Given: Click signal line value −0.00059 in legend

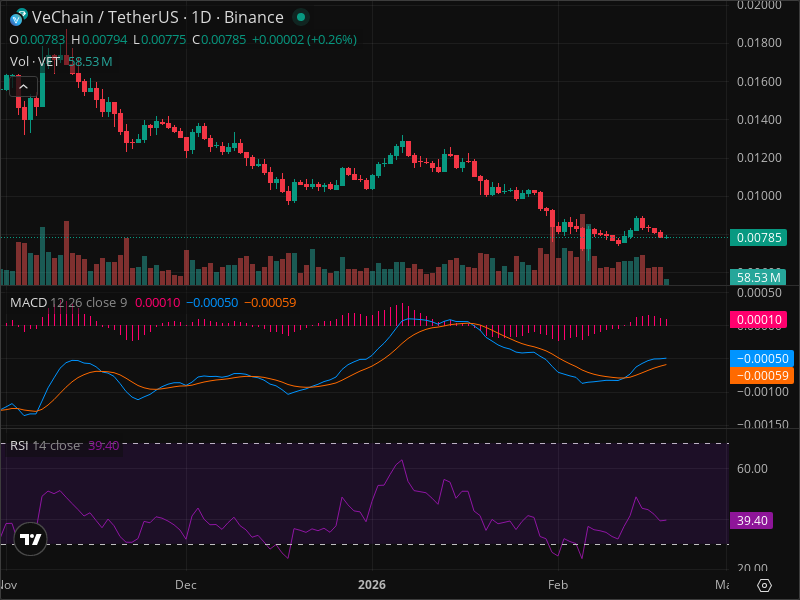Looking at the screenshot, I should point(270,303).
